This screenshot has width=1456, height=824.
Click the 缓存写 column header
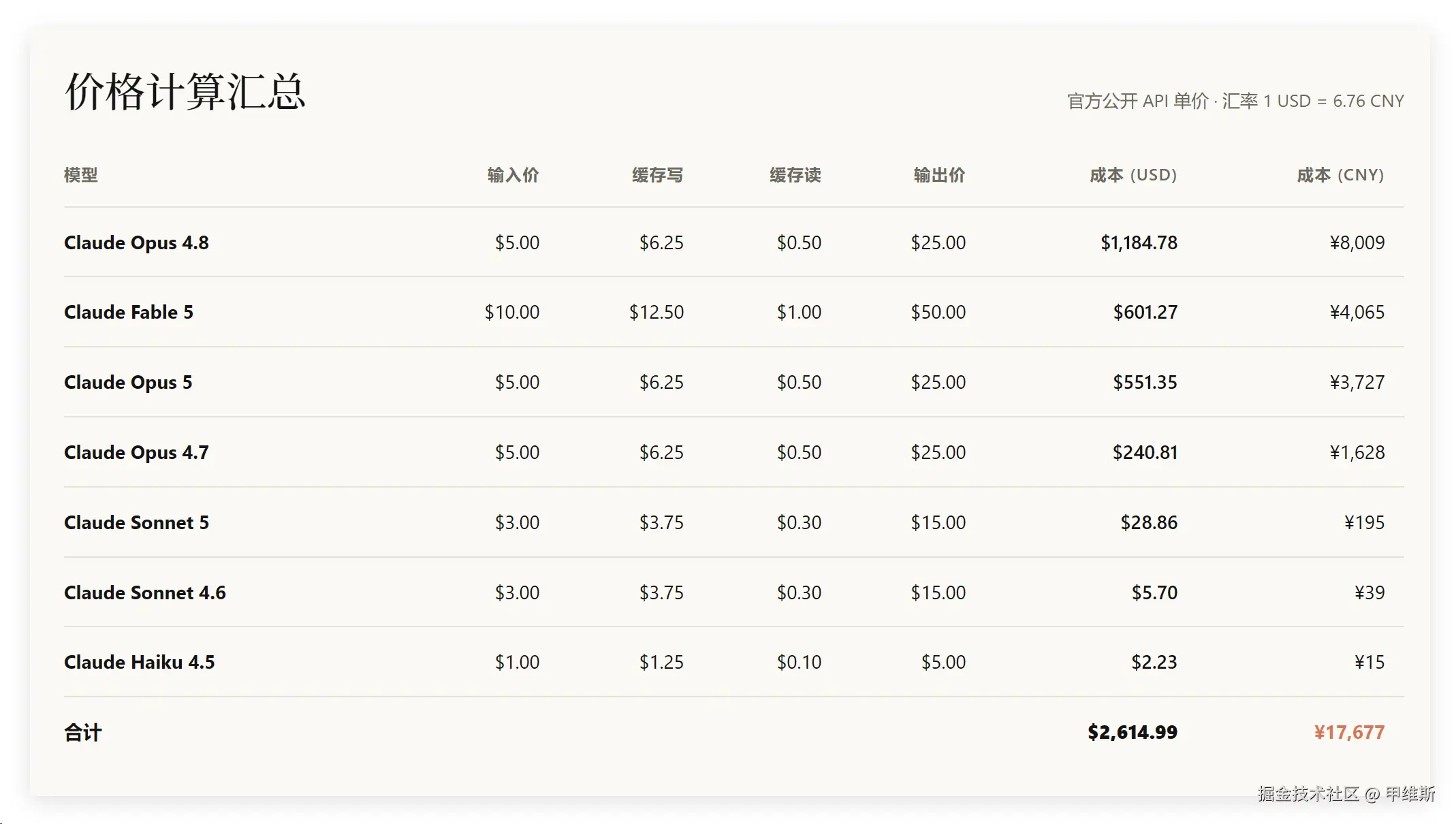click(658, 175)
